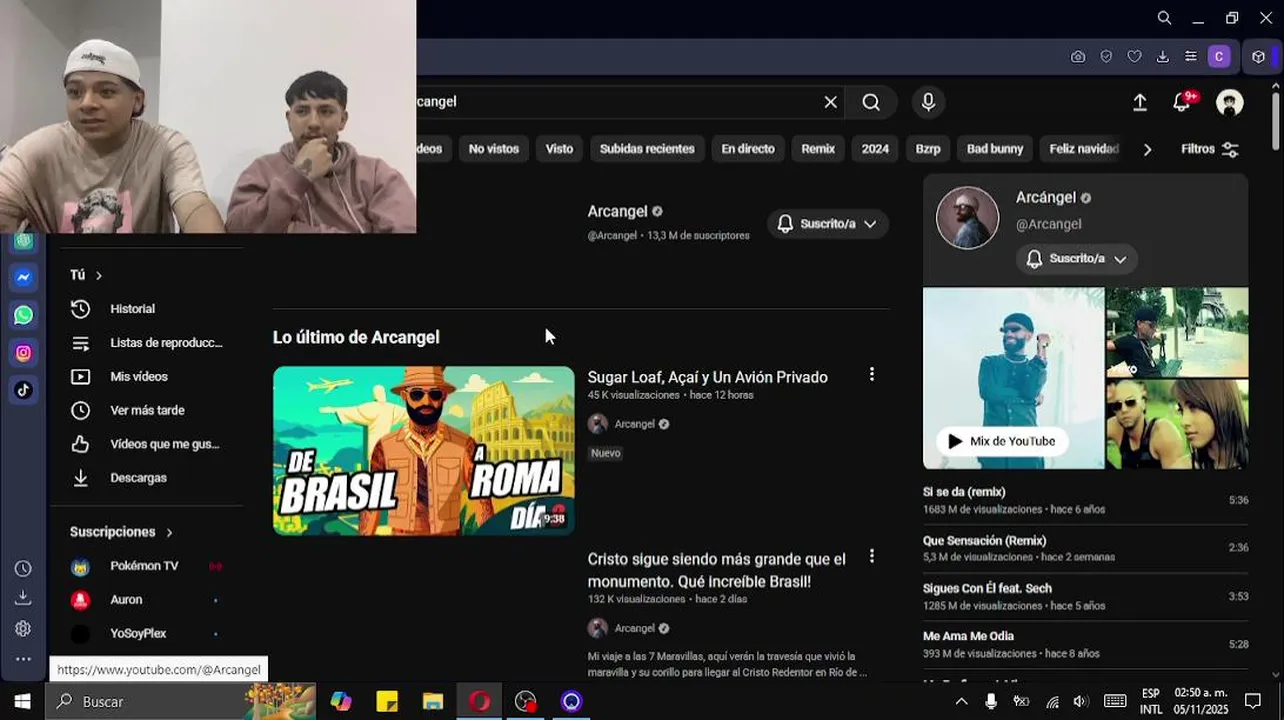Open the shield privacy protection icon
Viewport: 1284px width, 720px height.
(1106, 57)
